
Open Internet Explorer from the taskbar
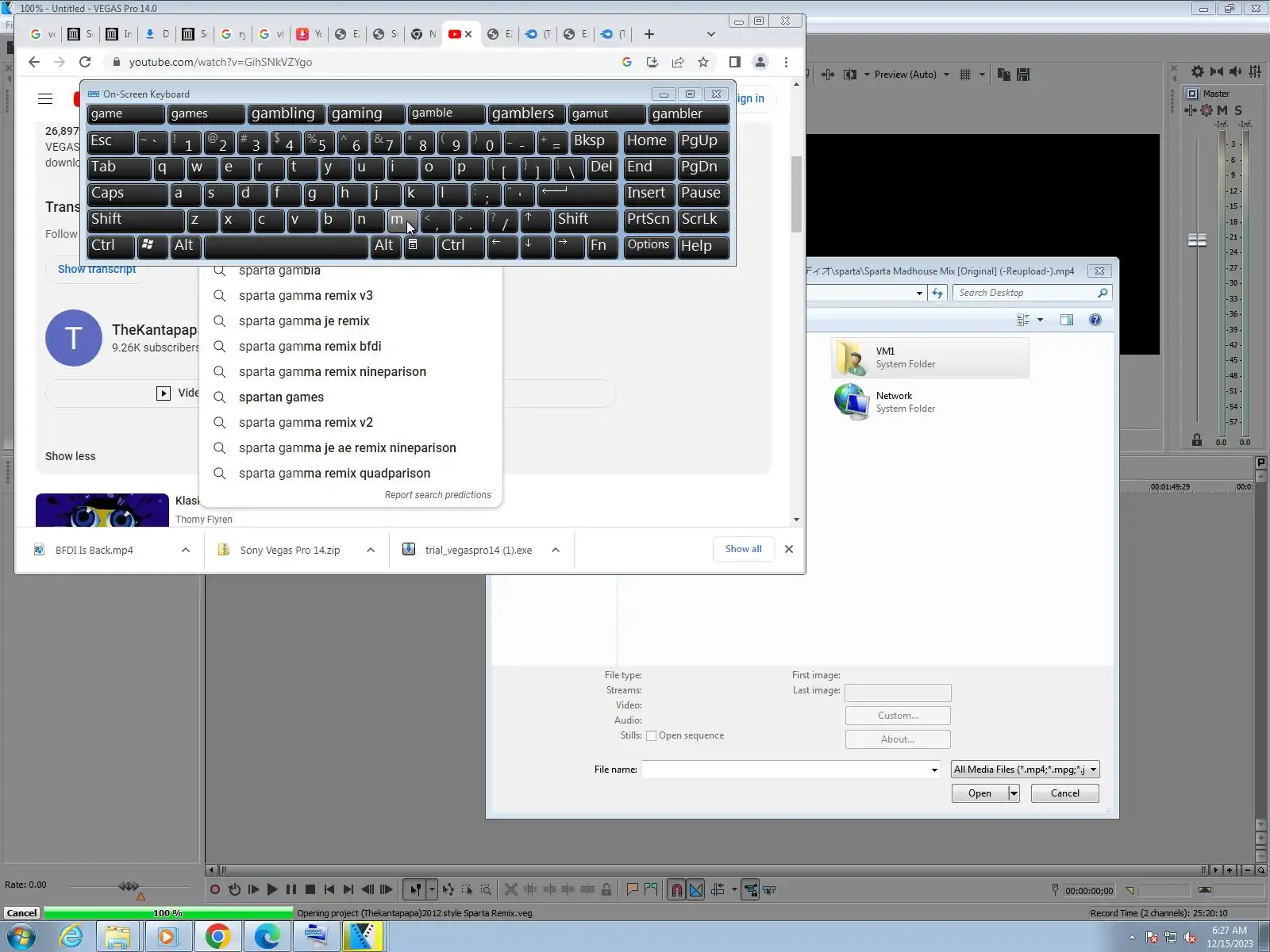click(x=71, y=936)
